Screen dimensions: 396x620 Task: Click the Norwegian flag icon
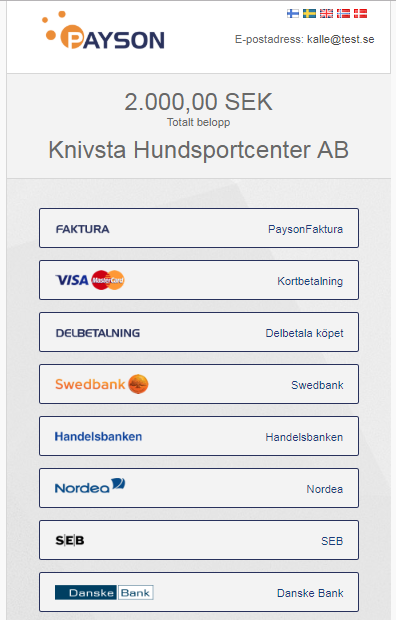[343, 14]
